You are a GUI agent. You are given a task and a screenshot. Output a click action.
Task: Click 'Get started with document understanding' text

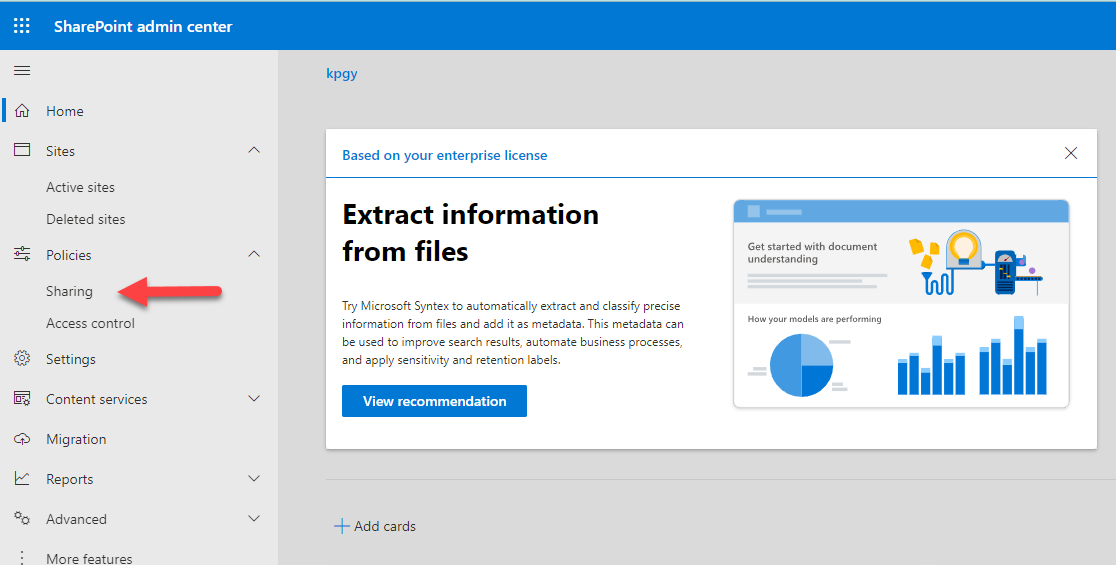[812, 253]
